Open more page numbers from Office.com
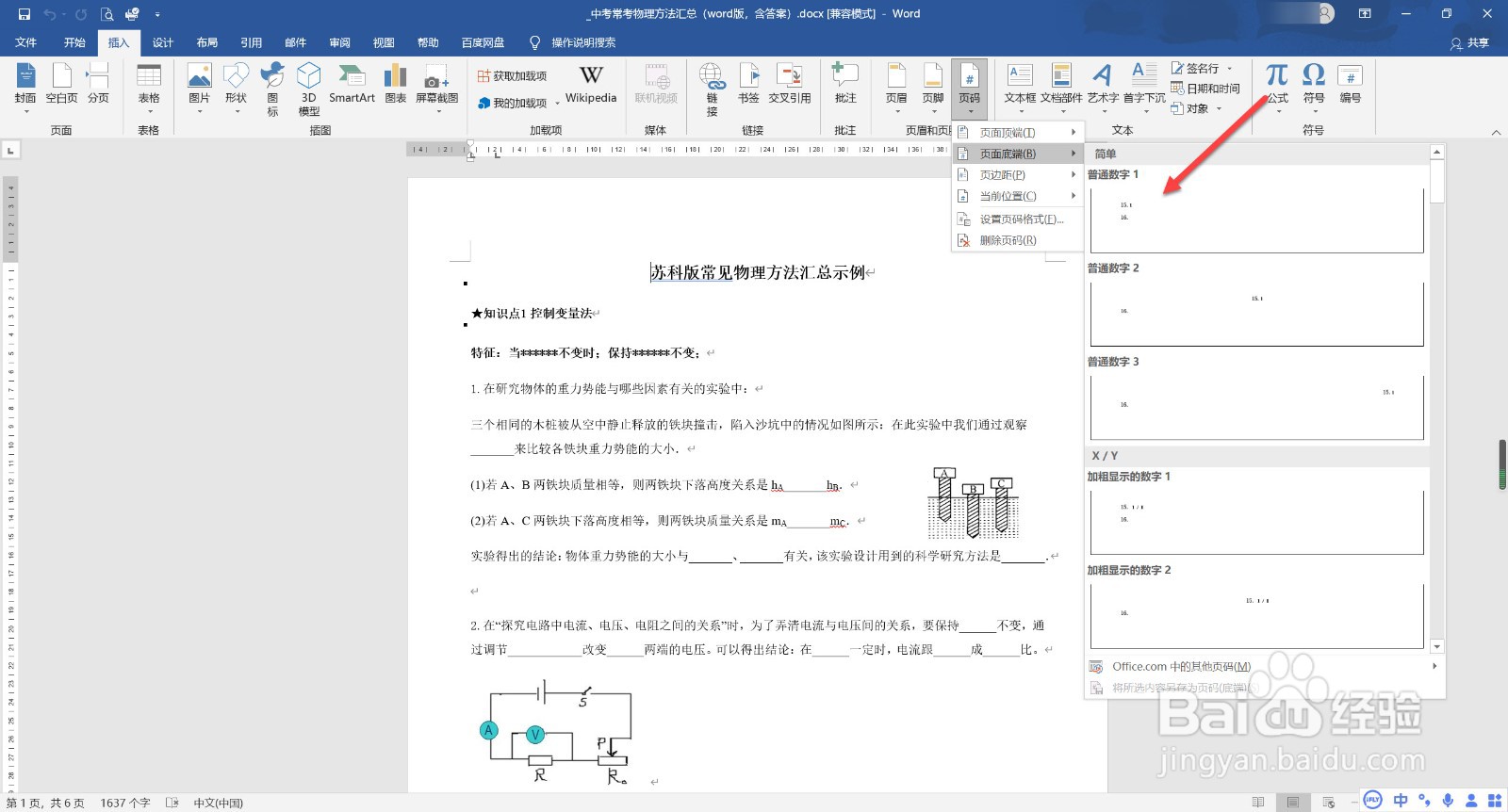This screenshot has width=1508, height=812. 1264,667
